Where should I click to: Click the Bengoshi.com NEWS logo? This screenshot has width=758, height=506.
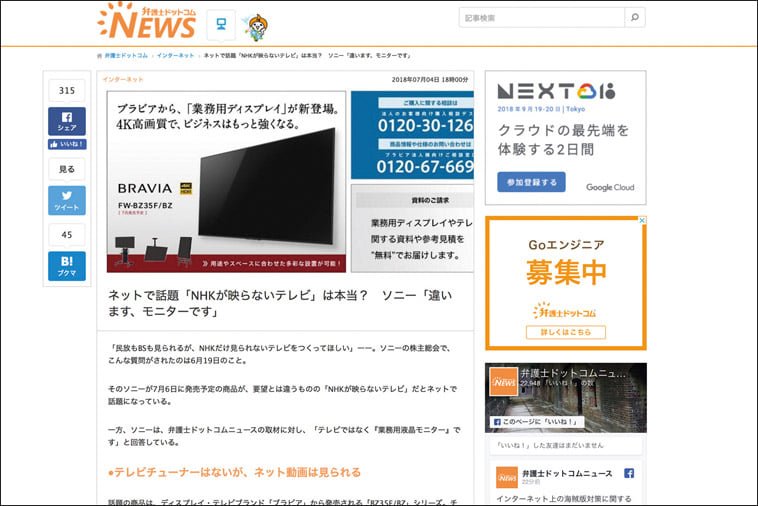[147, 20]
